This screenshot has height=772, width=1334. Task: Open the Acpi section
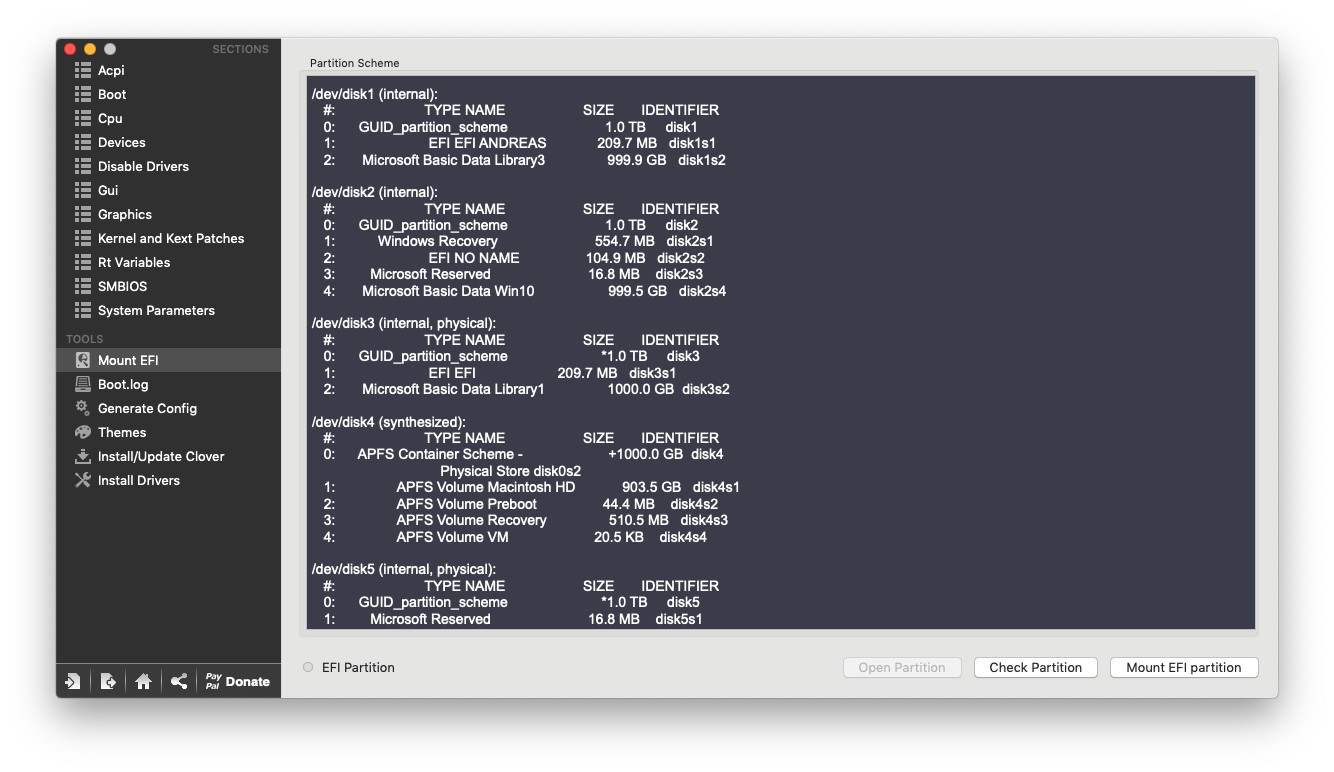click(111, 70)
